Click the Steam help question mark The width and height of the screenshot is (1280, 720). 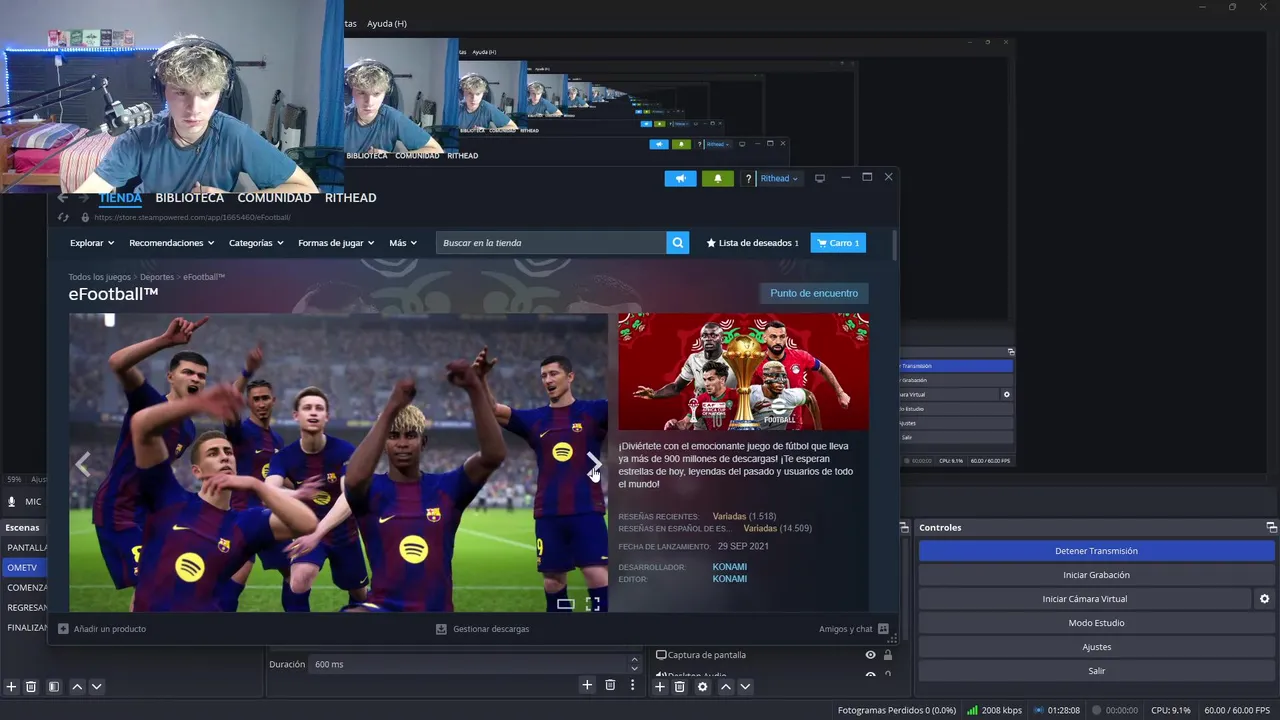click(x=748, y=179)
